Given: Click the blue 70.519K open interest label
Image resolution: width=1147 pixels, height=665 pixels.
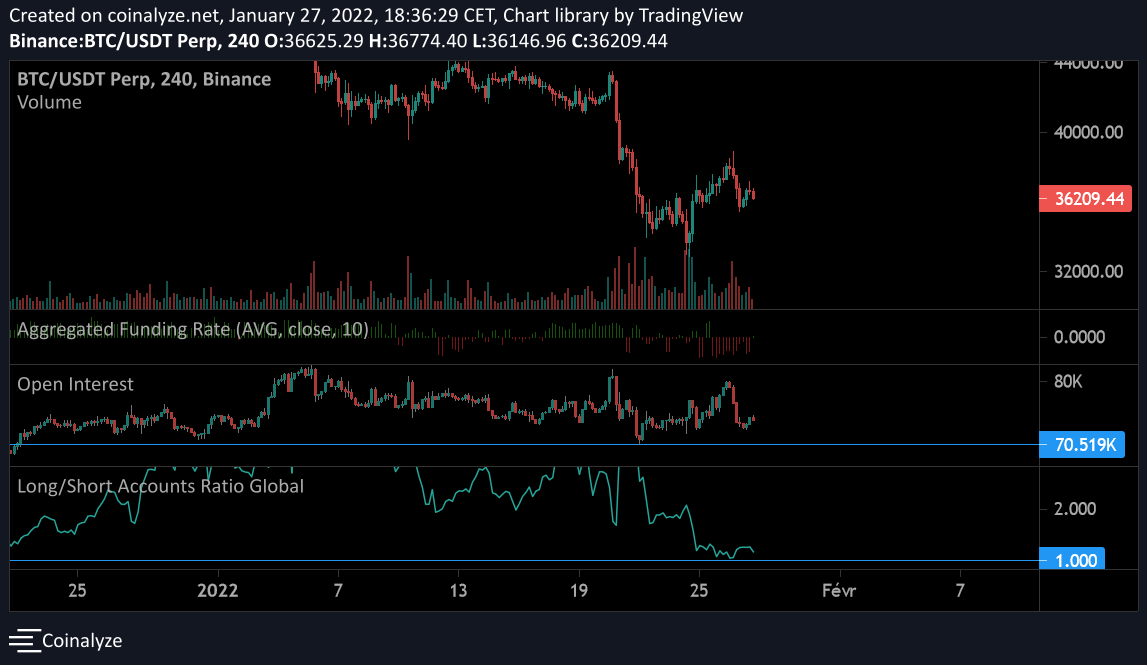Looking at the screenshot, I should coord(1081,445).
